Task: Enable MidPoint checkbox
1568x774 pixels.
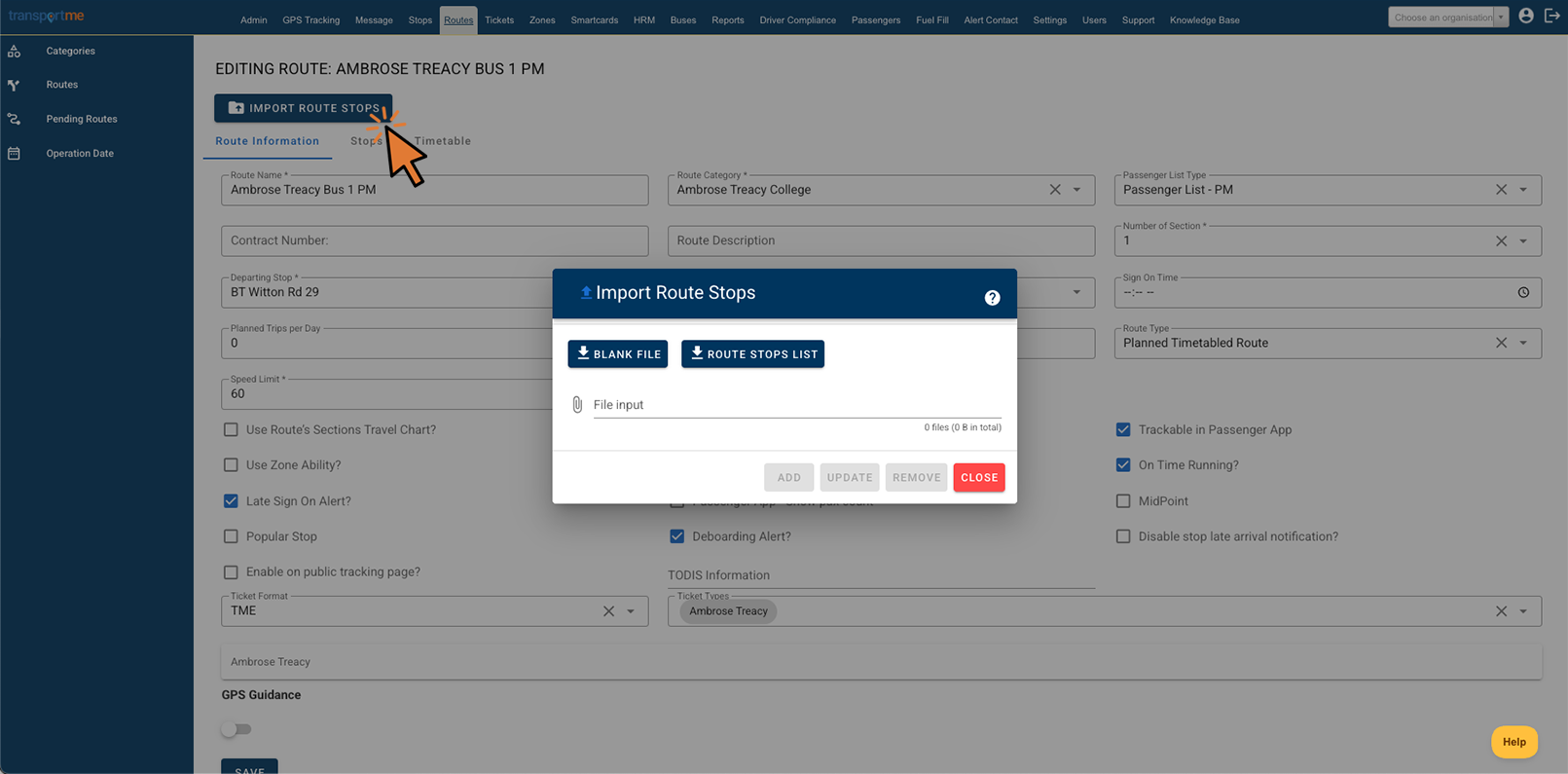Action: [1123, 501]
